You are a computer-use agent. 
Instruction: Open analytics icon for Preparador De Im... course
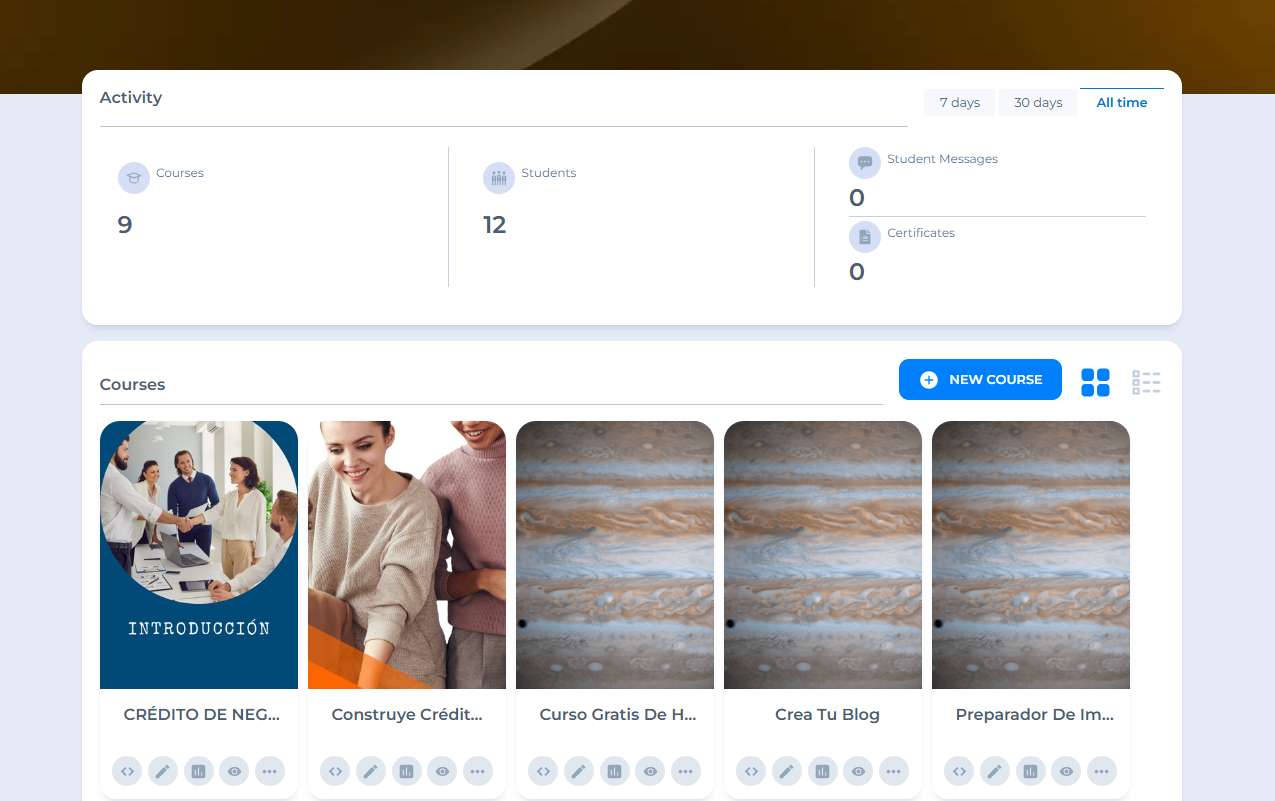[1030, 771]
